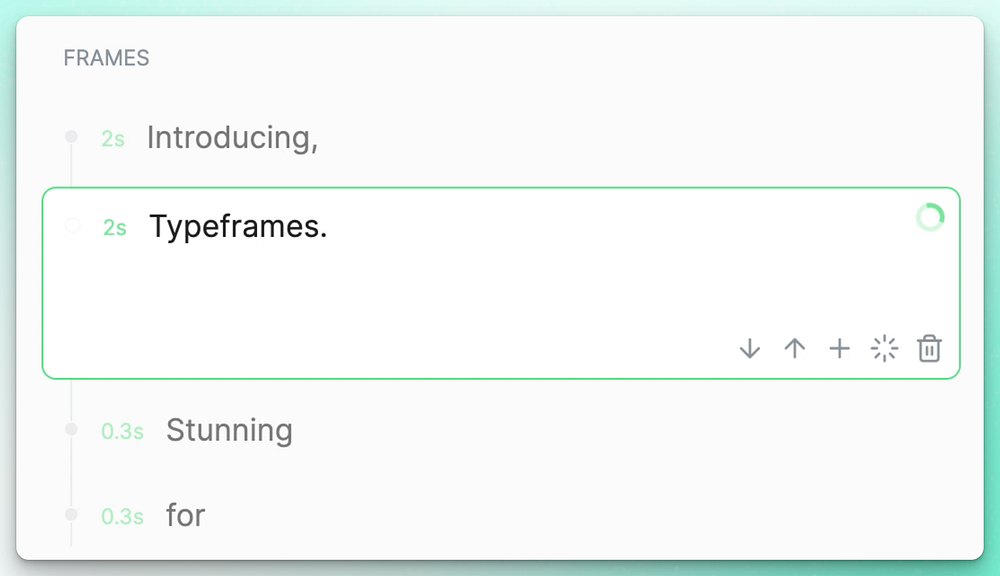Click the timeline dot beside 'for'

[71, 514]
